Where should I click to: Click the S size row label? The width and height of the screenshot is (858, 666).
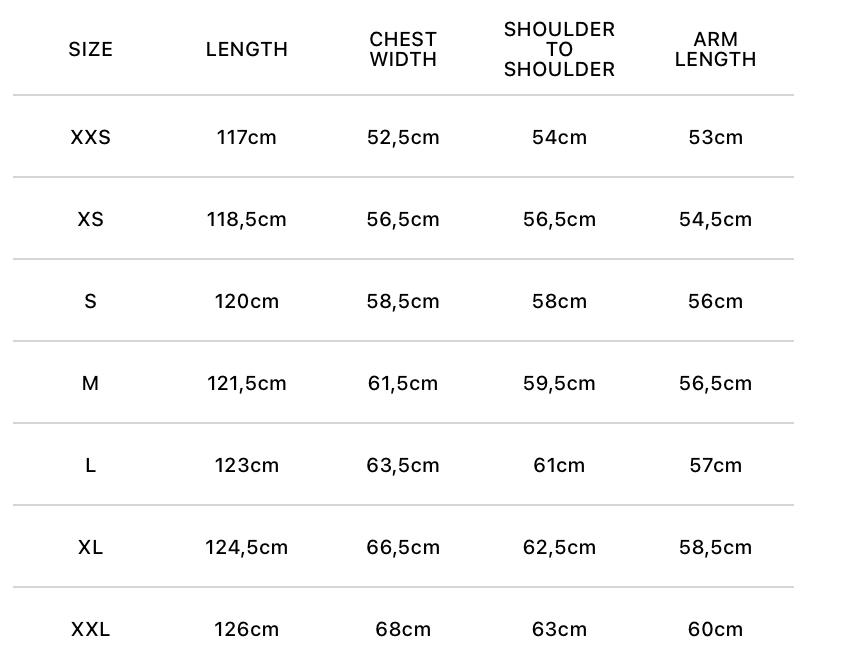pyautogui.click(x=90, y=301)
